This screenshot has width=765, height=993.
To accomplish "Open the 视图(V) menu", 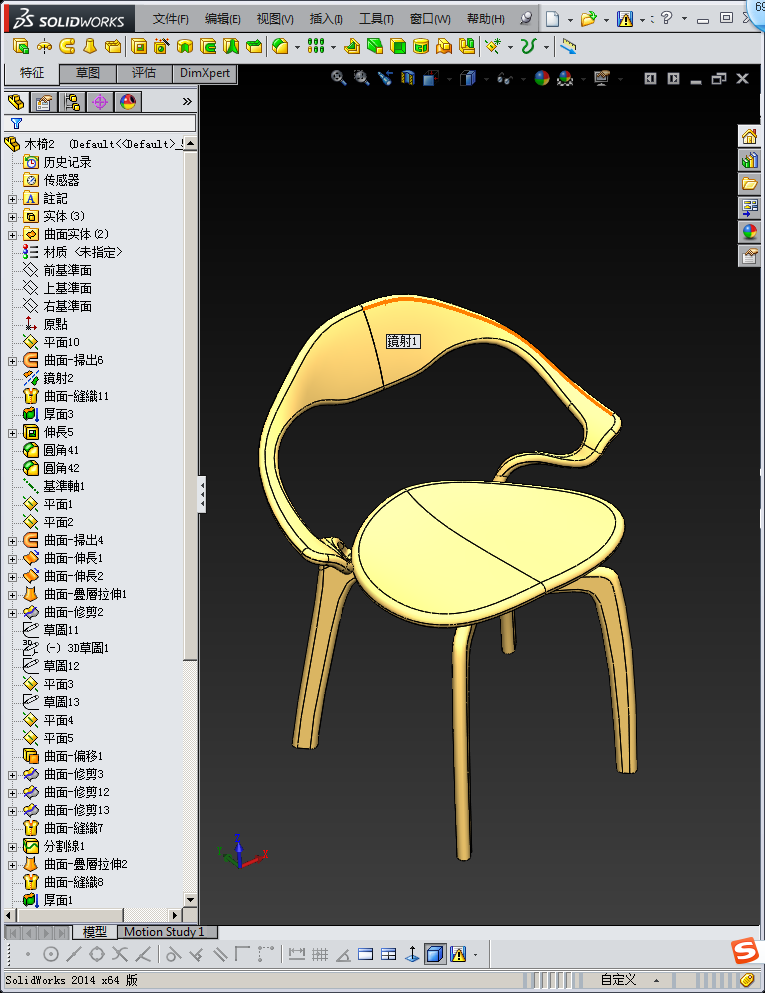I will tap(275, 19).
